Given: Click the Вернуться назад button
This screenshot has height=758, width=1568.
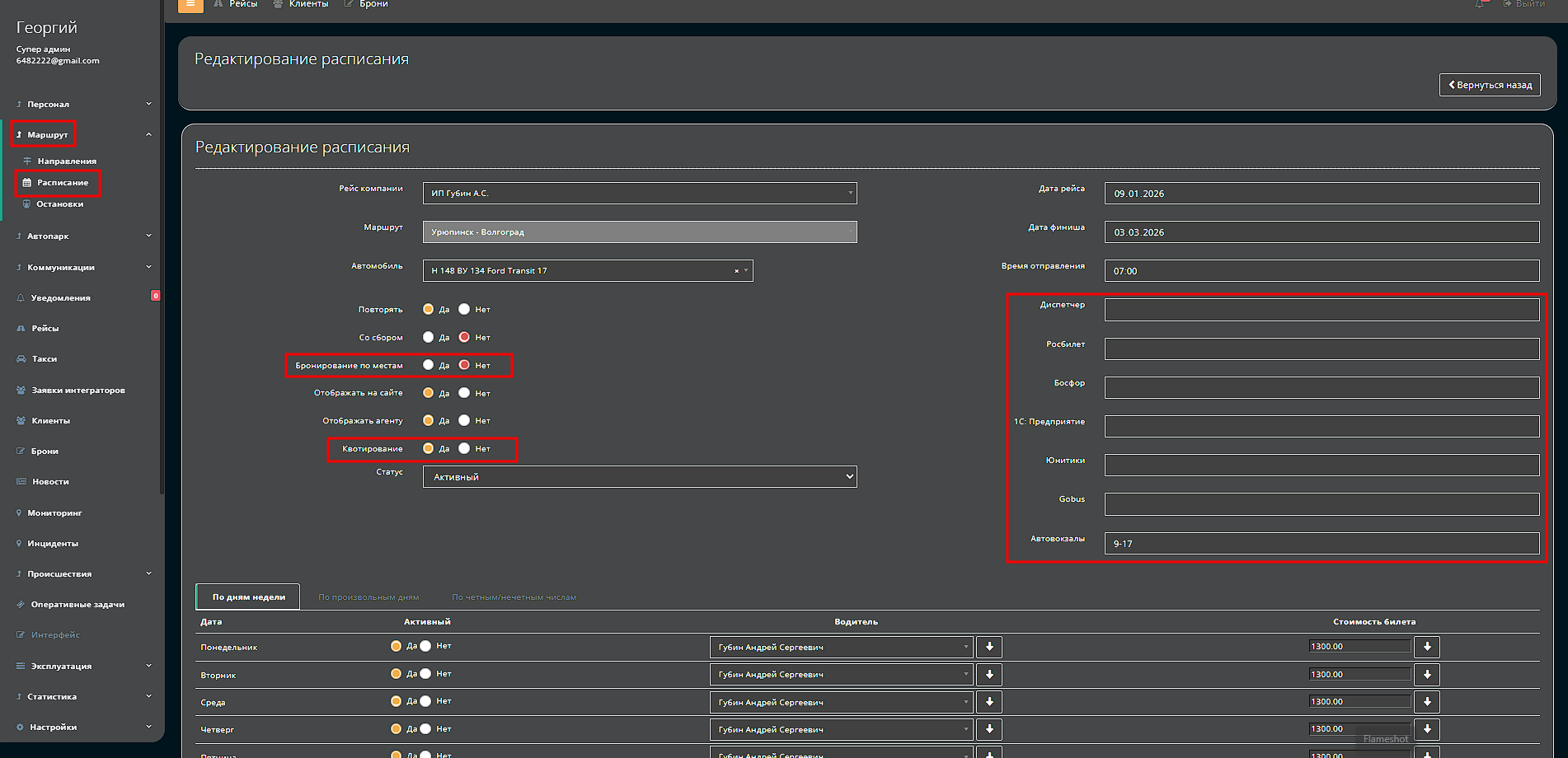Looking at the screenshot, I should pos(1489,85).
